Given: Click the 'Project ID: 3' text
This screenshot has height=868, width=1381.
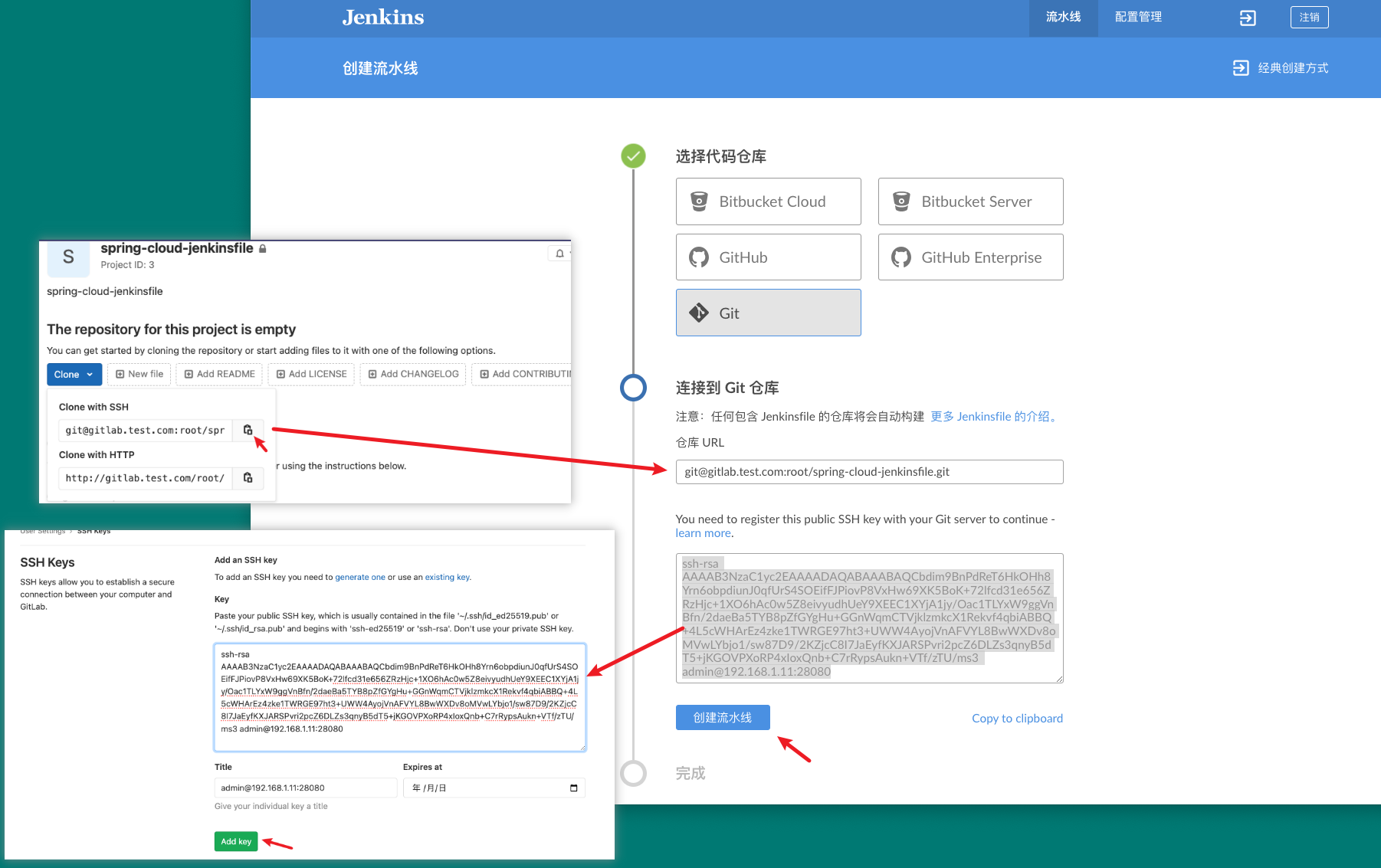Looking at the screenshot, I should point(127,265).
